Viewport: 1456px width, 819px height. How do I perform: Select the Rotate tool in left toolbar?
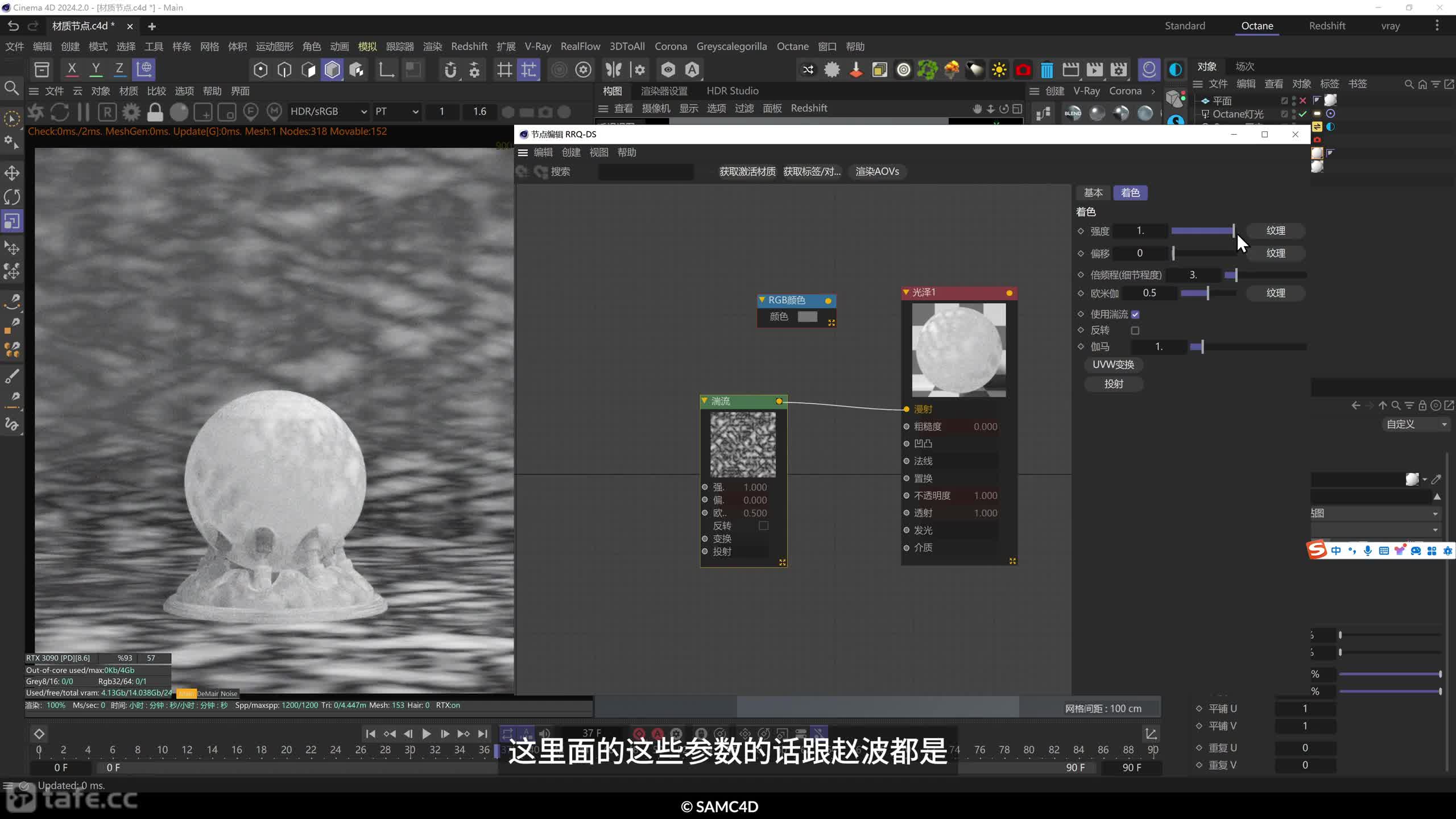pyautogui.click(x=12, y=197)
